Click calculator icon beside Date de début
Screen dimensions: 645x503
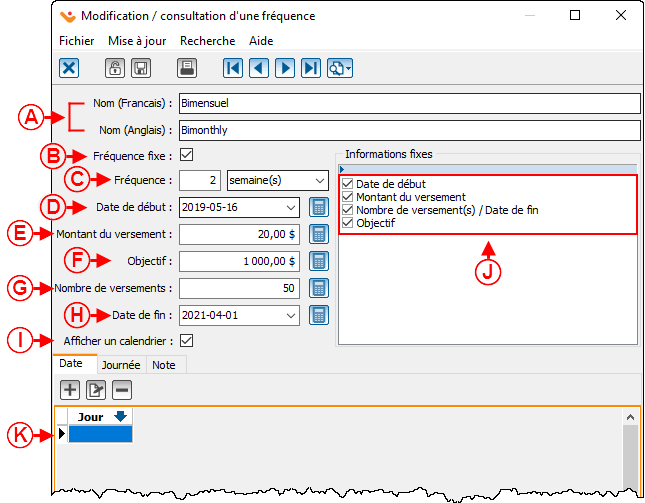[318, 208]
